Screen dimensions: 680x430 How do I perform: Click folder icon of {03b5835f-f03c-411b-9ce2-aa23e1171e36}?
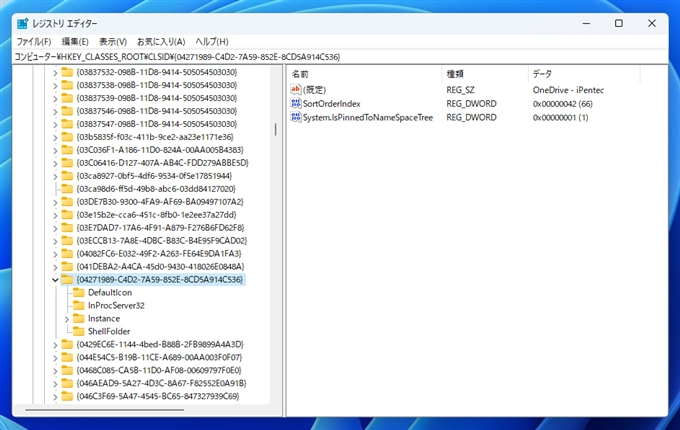[67, 137]
